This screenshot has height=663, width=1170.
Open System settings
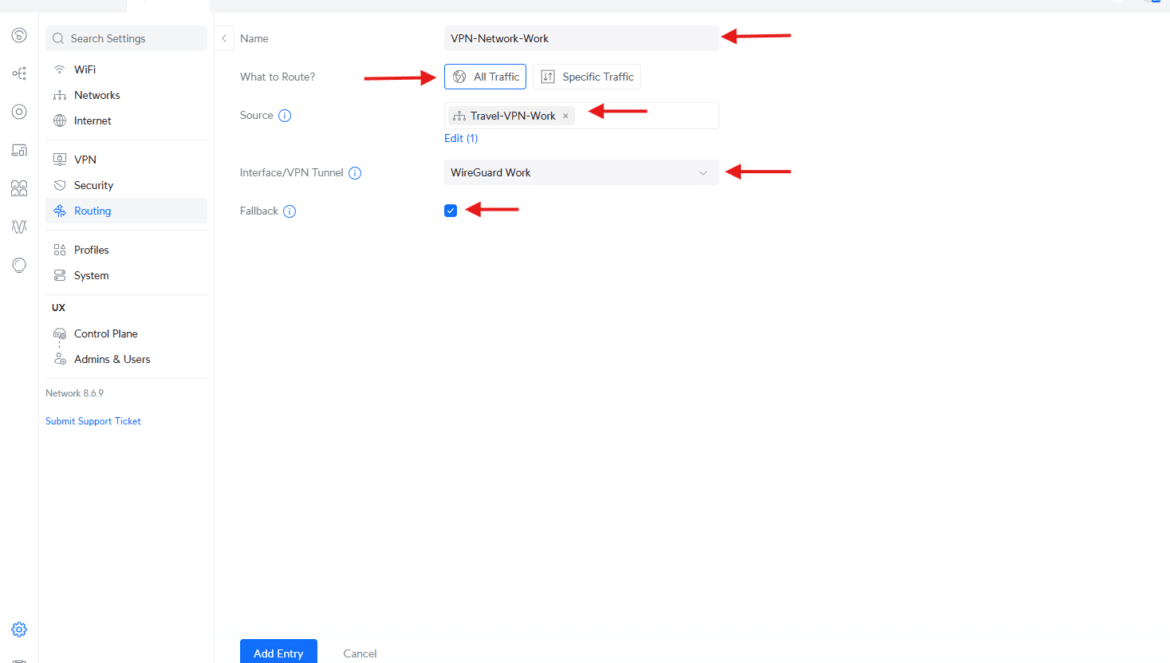point(126,275)
